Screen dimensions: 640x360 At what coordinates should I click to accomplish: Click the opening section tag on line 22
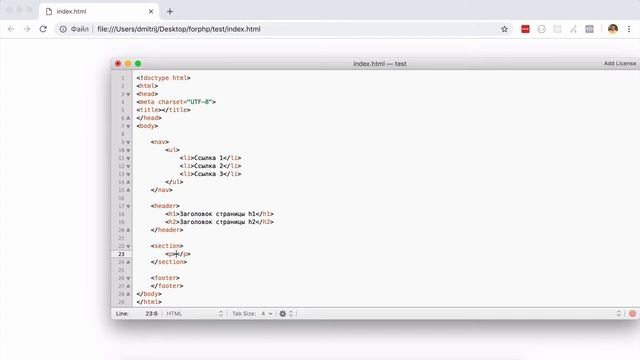[x=167, y=246]
